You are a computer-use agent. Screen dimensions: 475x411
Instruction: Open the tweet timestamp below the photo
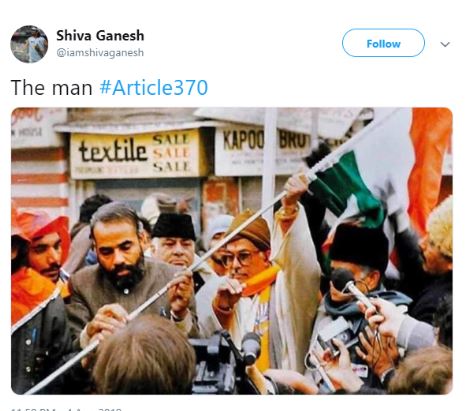[67, 409]
